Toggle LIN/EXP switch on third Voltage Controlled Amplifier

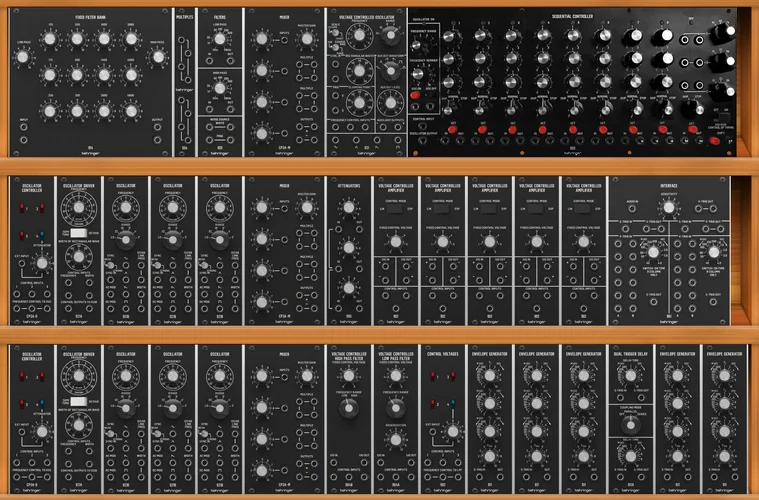(489, 209)
